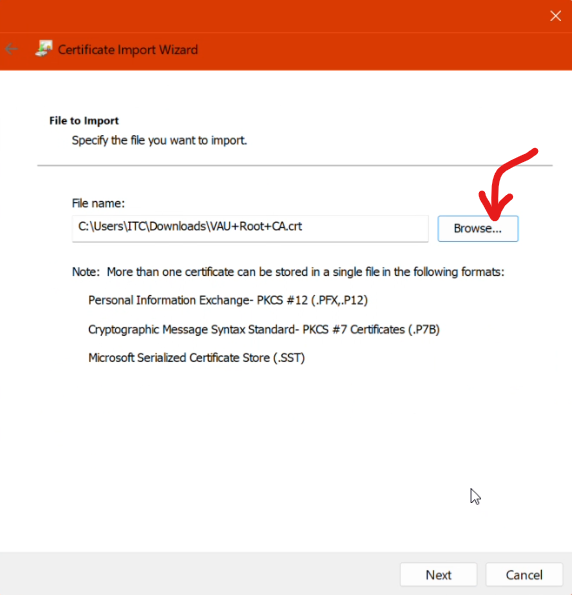Image resolution: width=572 pixels, height=595 pixels.
Task: Click the 'Specify the file you want to import' text
Action: [159, 140]
